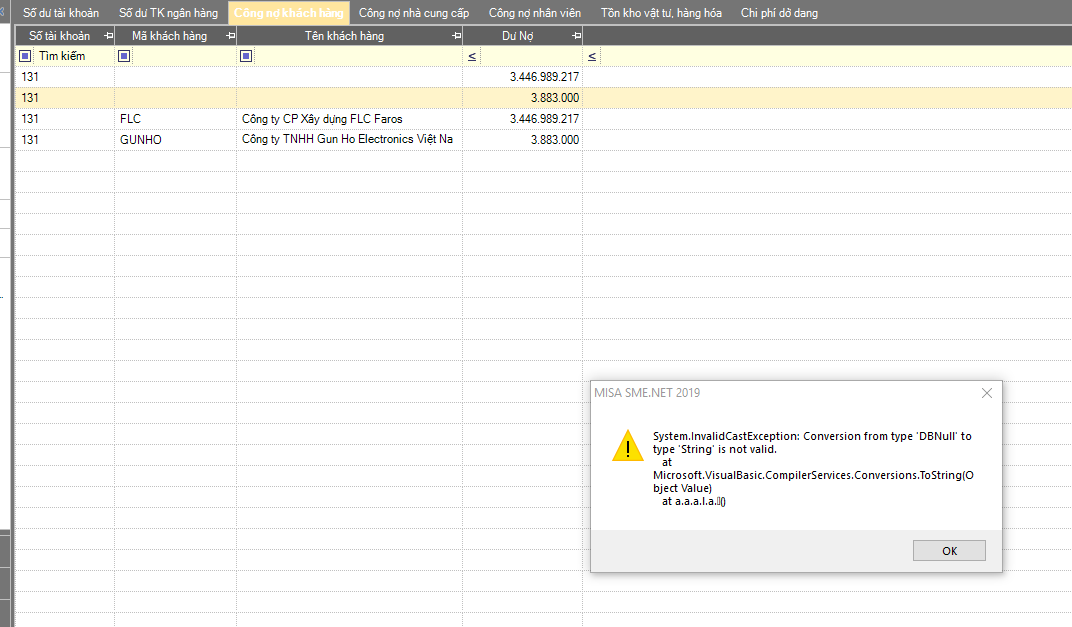Pin the Mã khách hàng column
Screen dimensions: 1072x627
231,36
